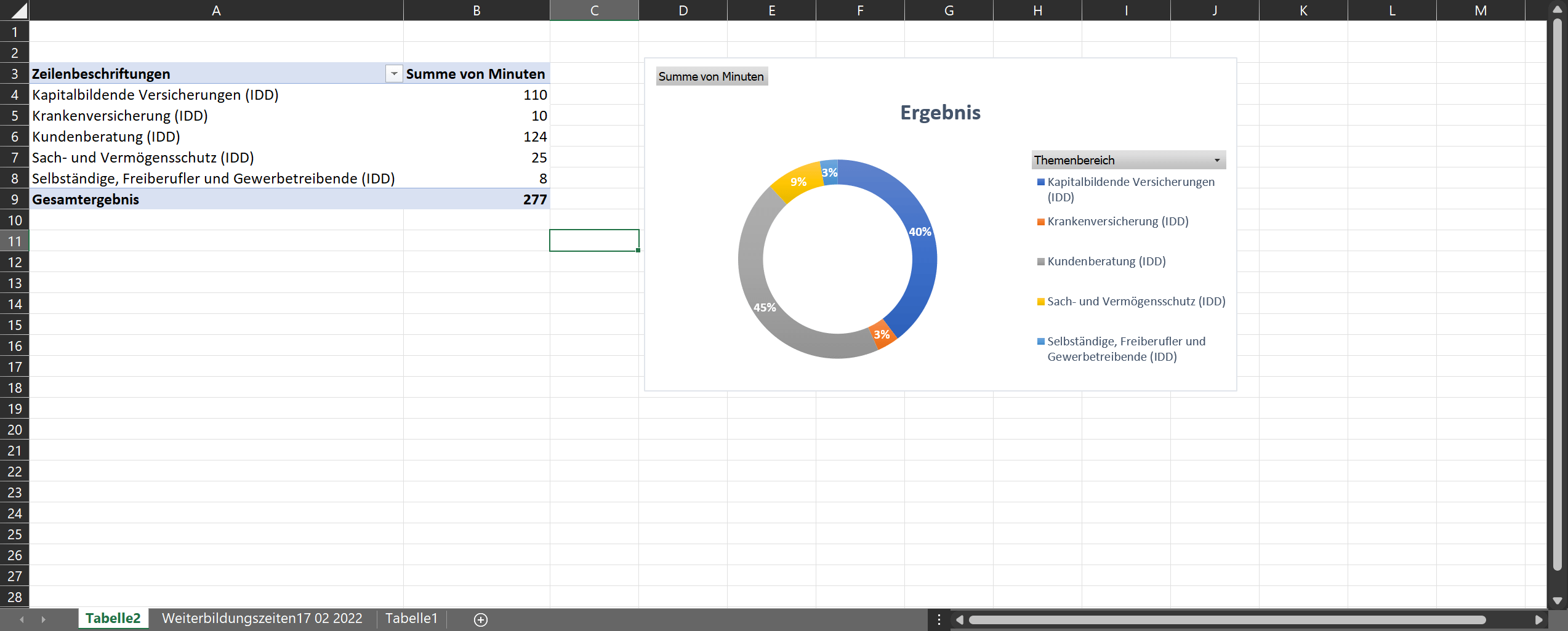Open the Tabelle1 sheet tab
1568x631 pixels.
[x=411, y=618]
